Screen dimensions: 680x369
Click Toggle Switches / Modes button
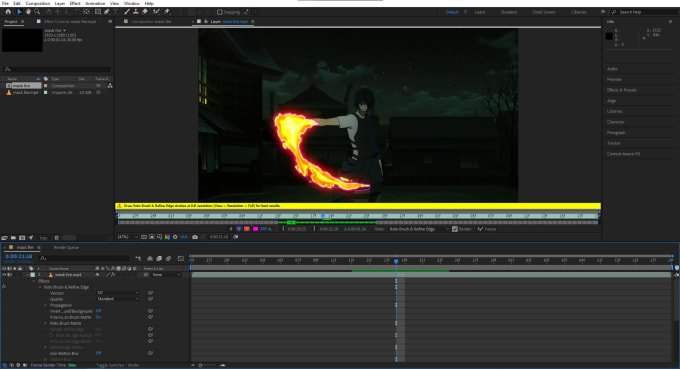pyautogui.click(x=118, y=365)
